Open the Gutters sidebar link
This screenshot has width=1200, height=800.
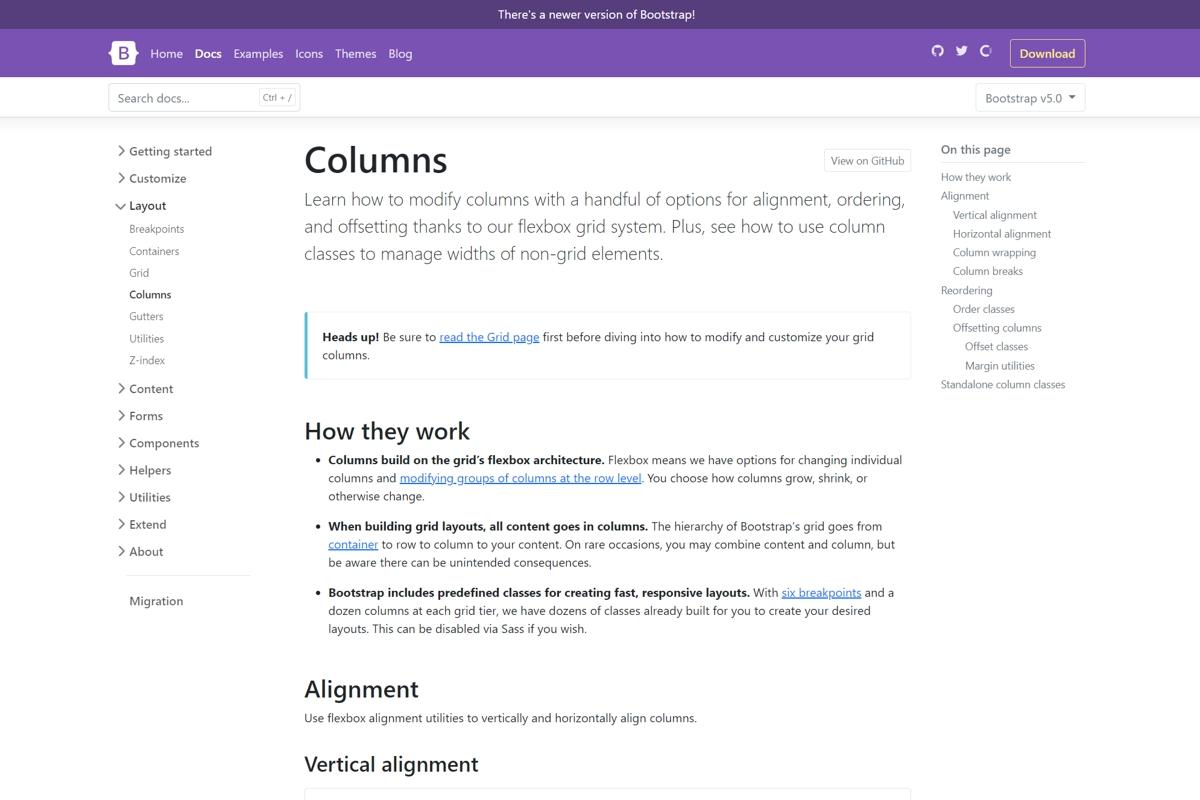(146, 316)
